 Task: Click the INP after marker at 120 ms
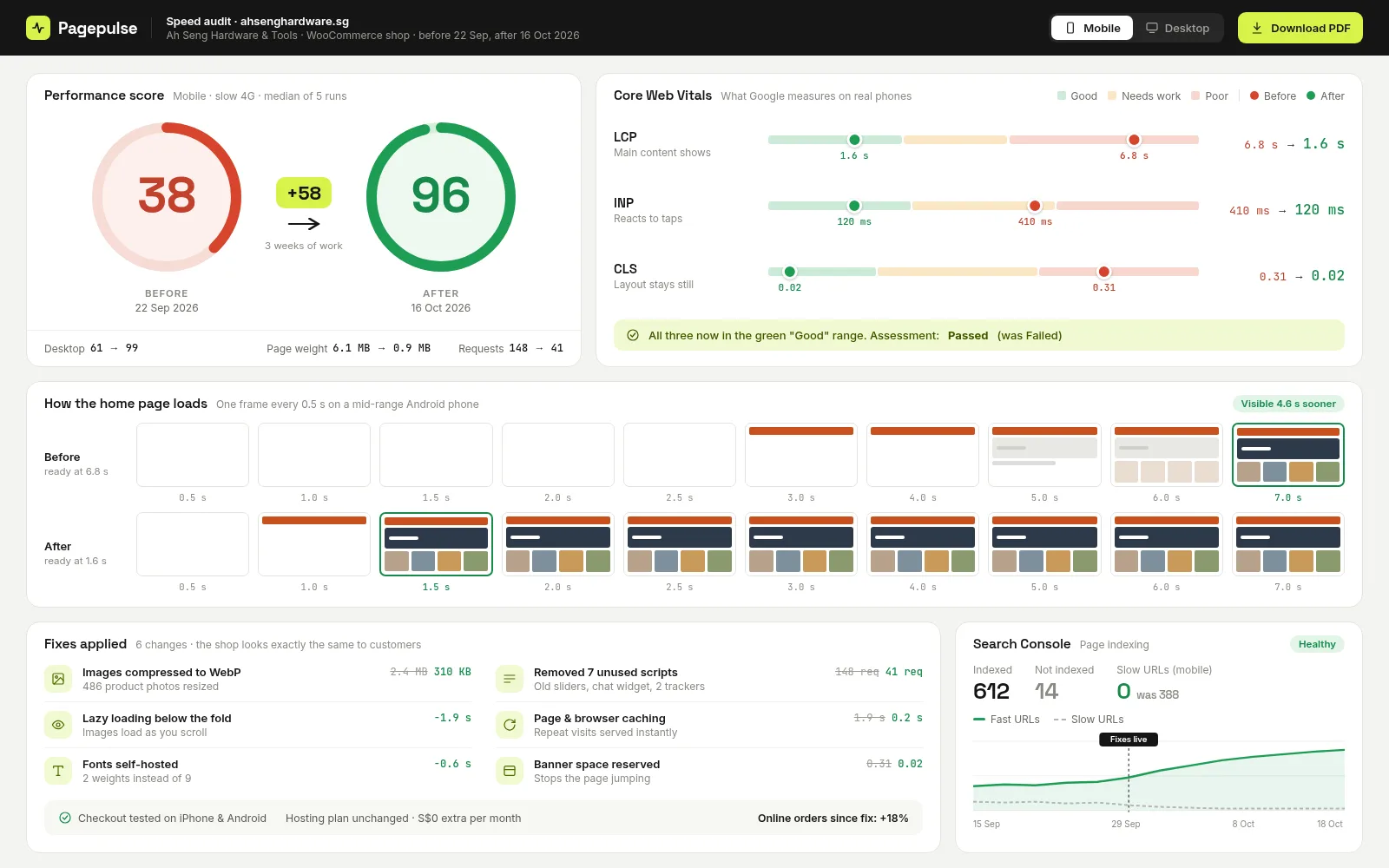[854, 206]
